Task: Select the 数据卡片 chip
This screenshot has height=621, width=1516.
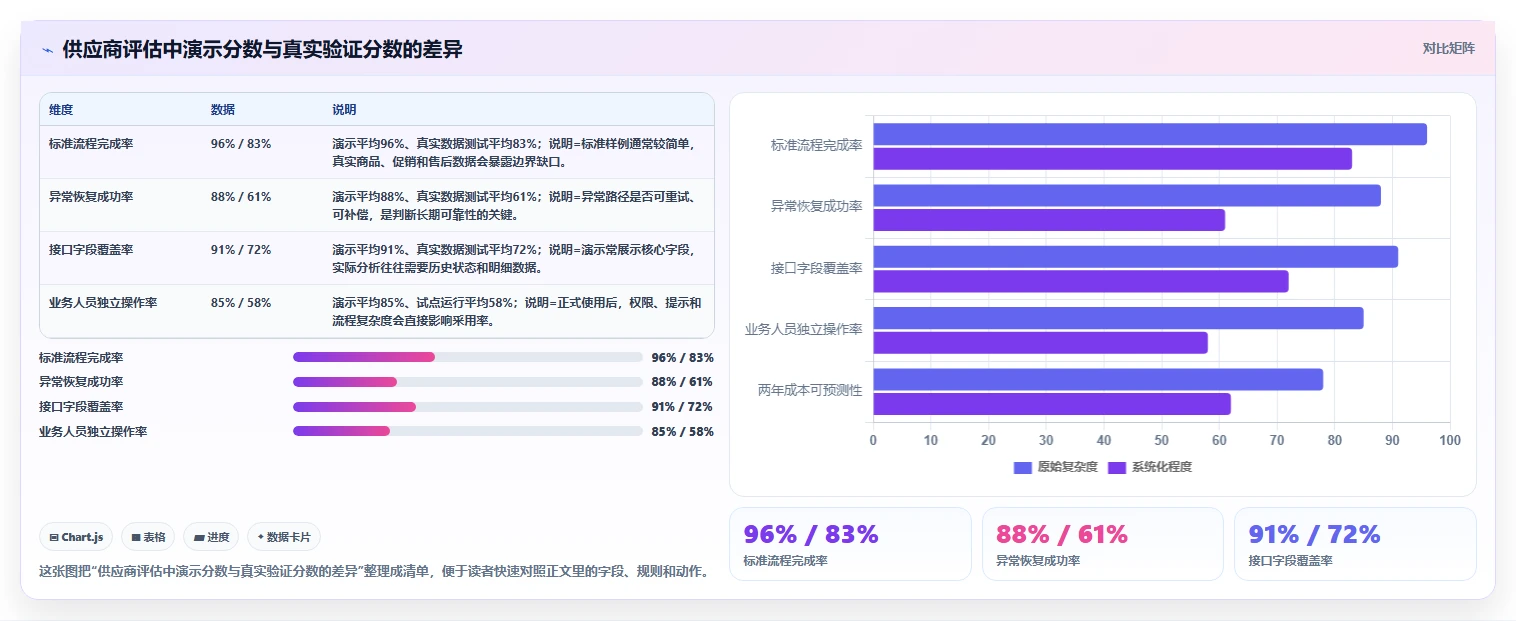Action: 284,537
